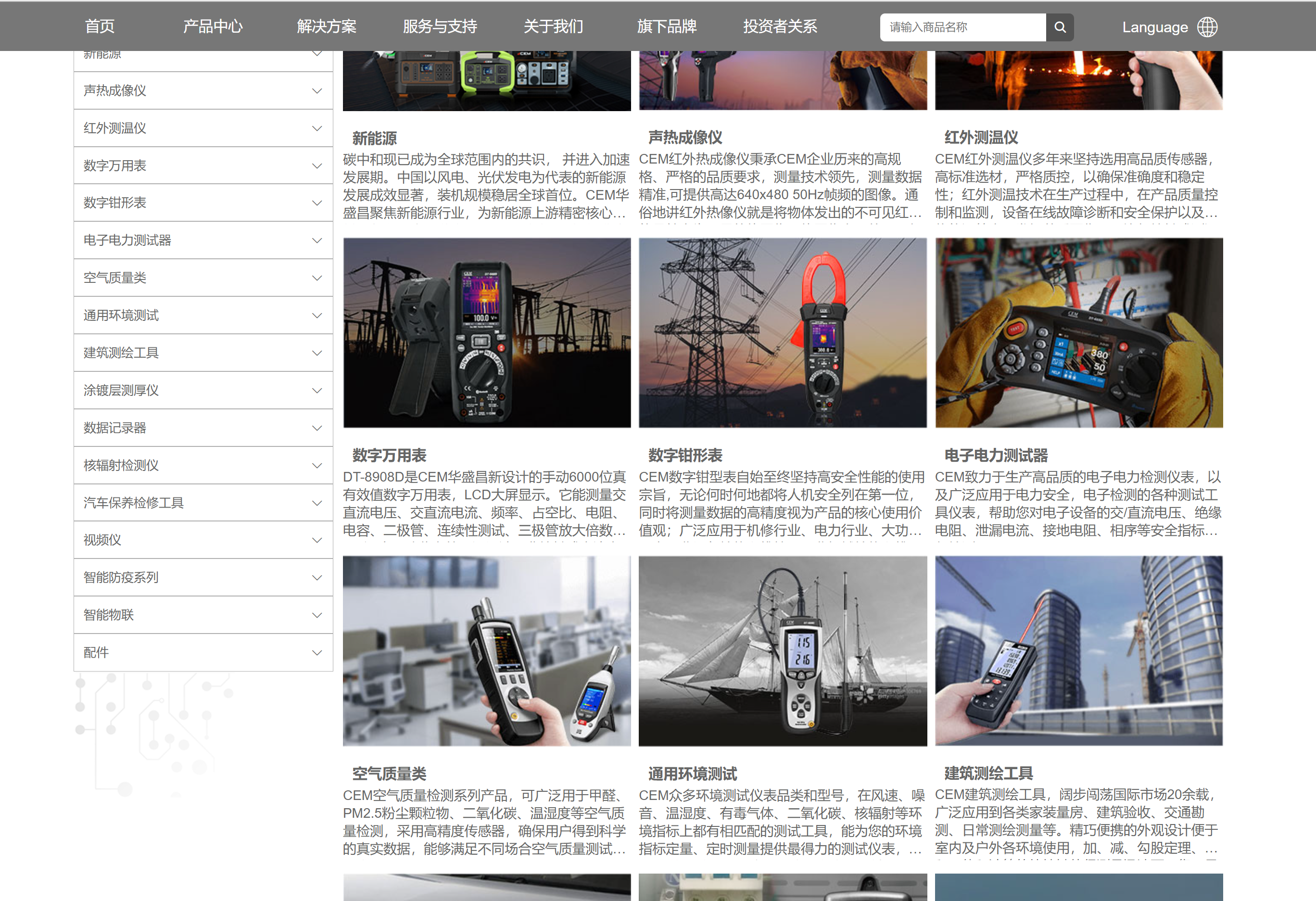The height and width of the screenshot is (901, 1316).
Task: Select 声热成像仪 label in sidebar
Action: pyautogui.click(x=115, y=90)
